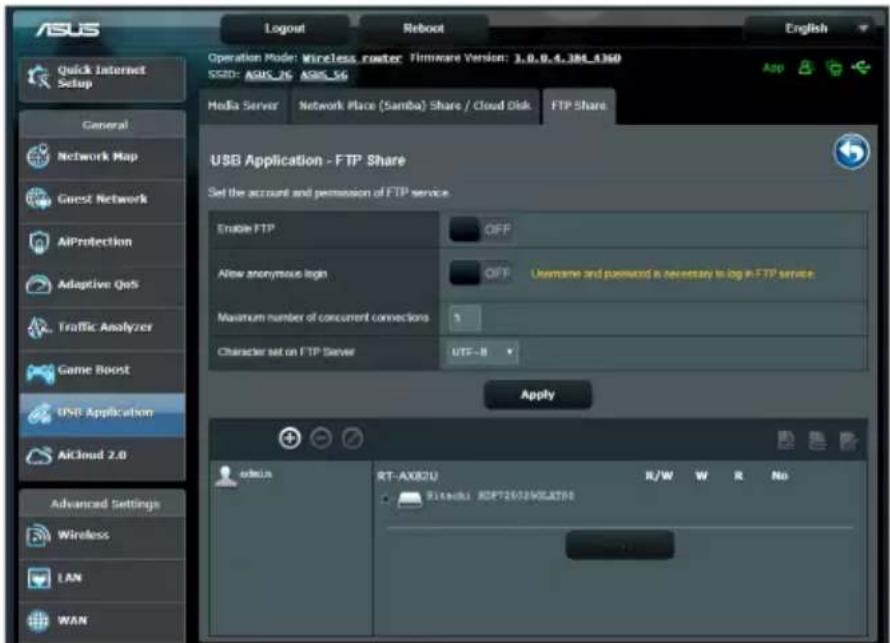Click the Logout button

tap(284, 28)
